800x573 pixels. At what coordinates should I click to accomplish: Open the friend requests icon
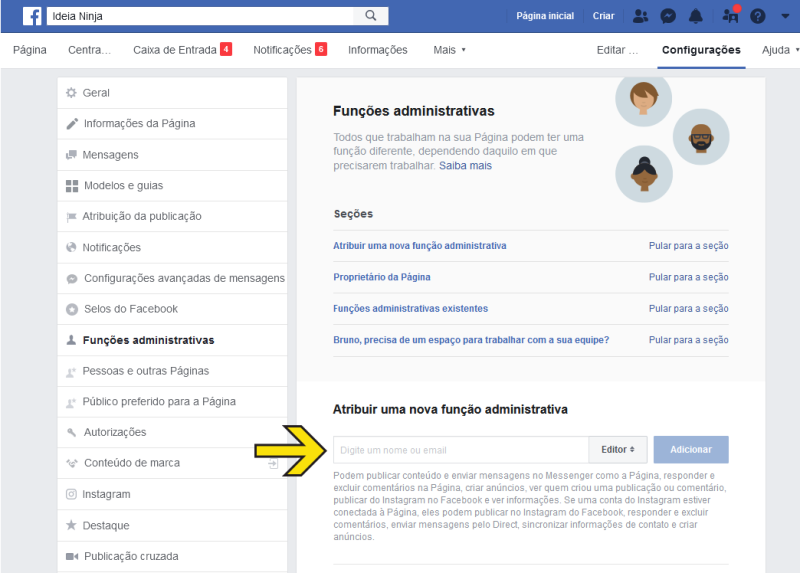point(641,16)
